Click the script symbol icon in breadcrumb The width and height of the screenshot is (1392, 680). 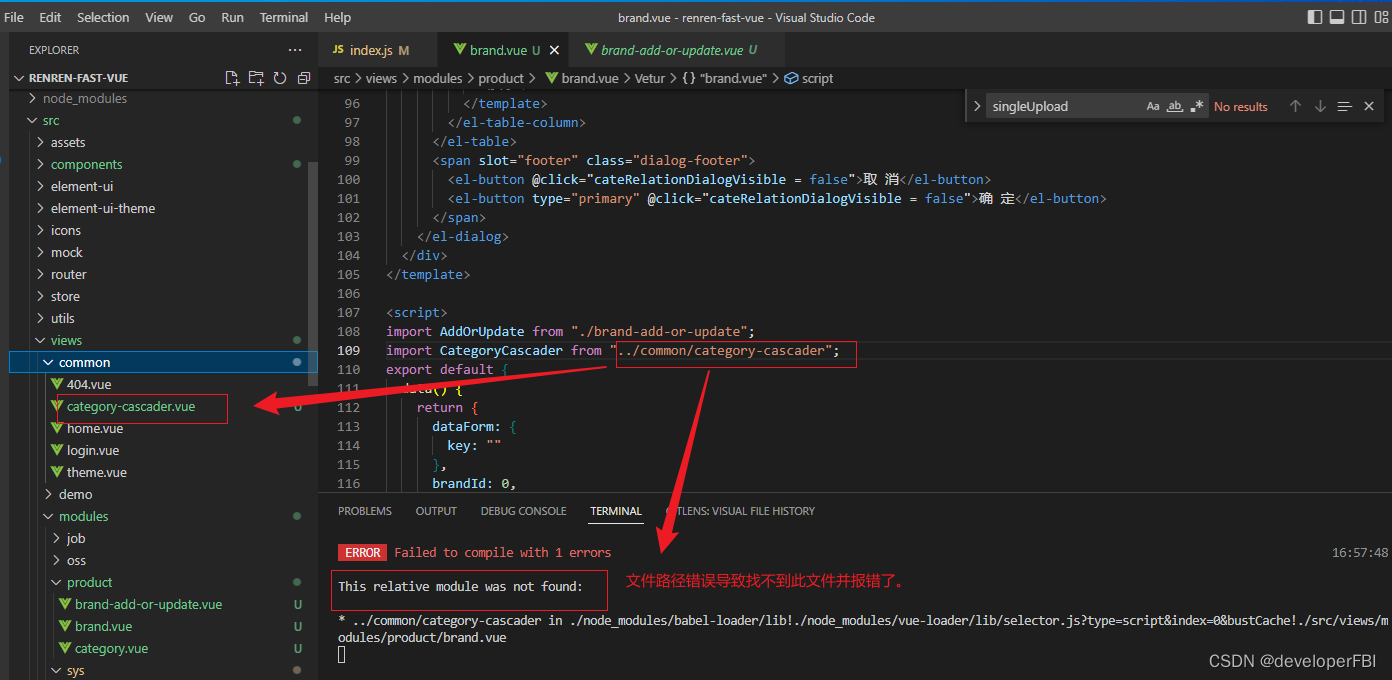click(x=791, y=78)
